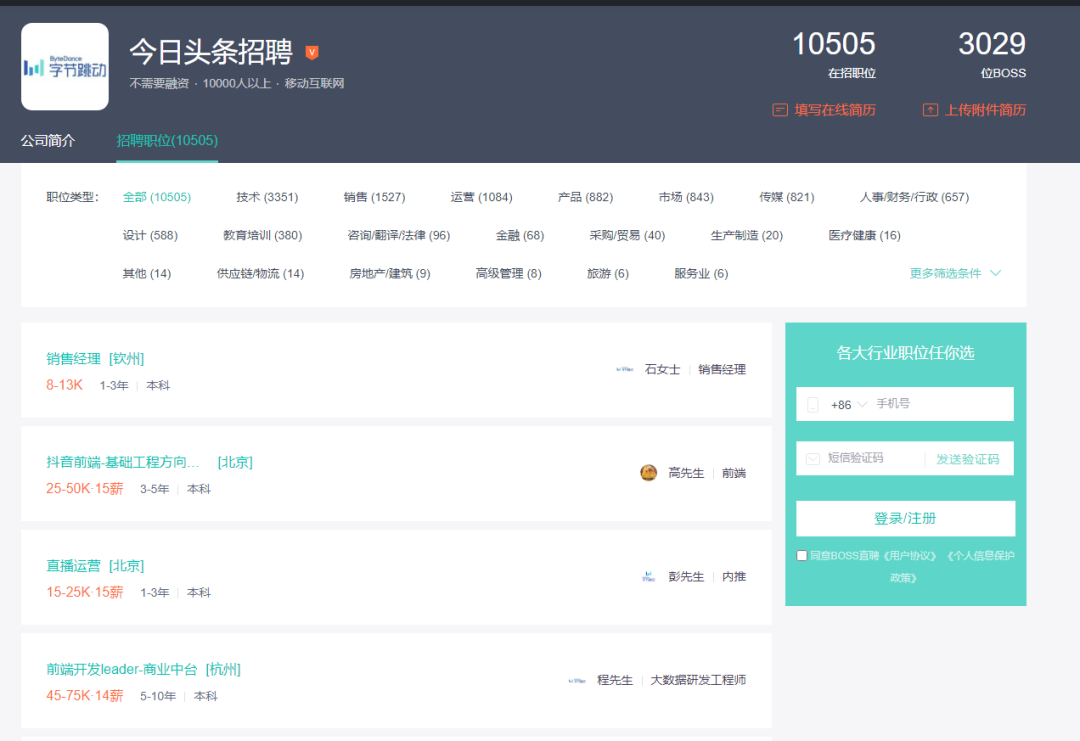Viewport: 1080px width, 741px height.
Task: Filter by 市场 (843) job type
Action: pyautogui.click(x=686, y=198)
